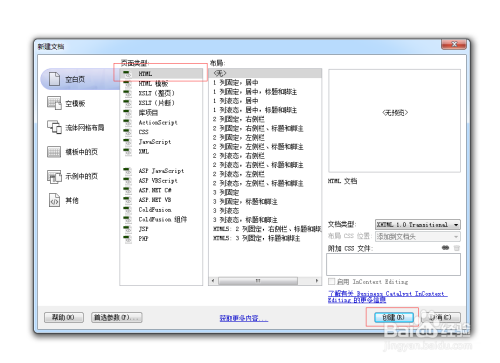
Task: Click the file icon beside HTML 模板
Action: (127, 84)
